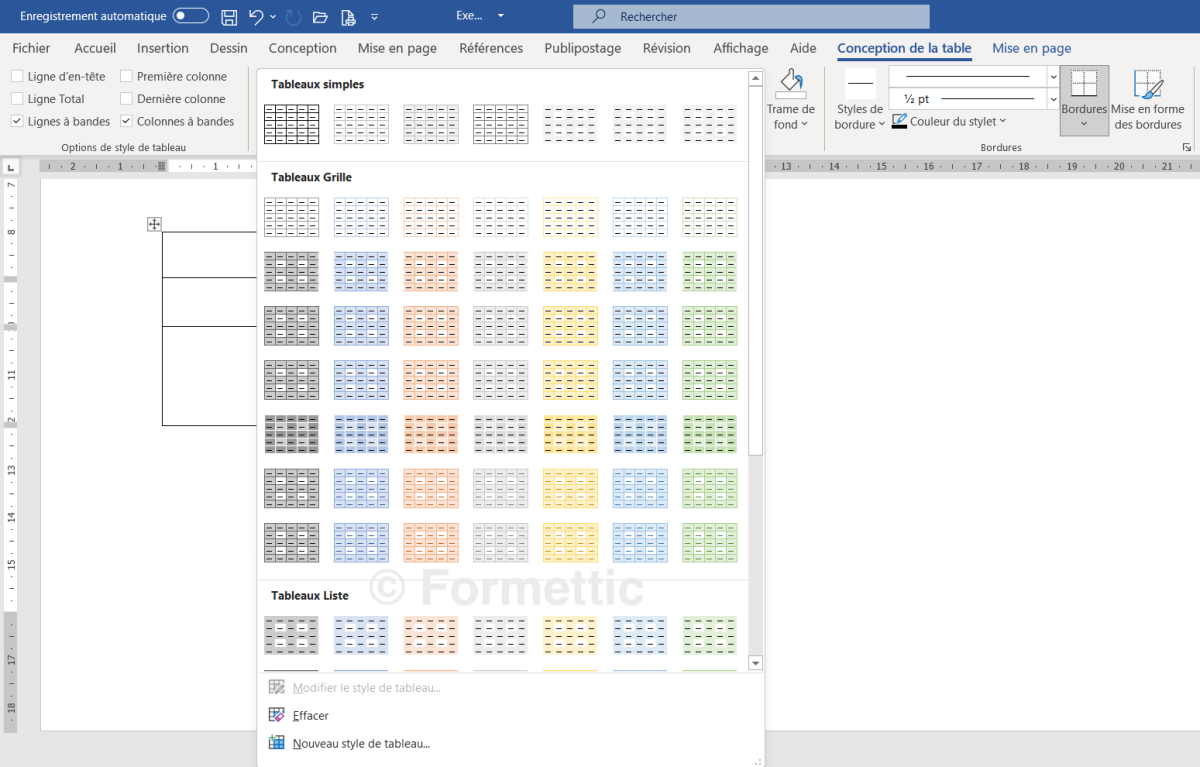
Task: Click the Save icon in title bar
Action: (229, 17)
